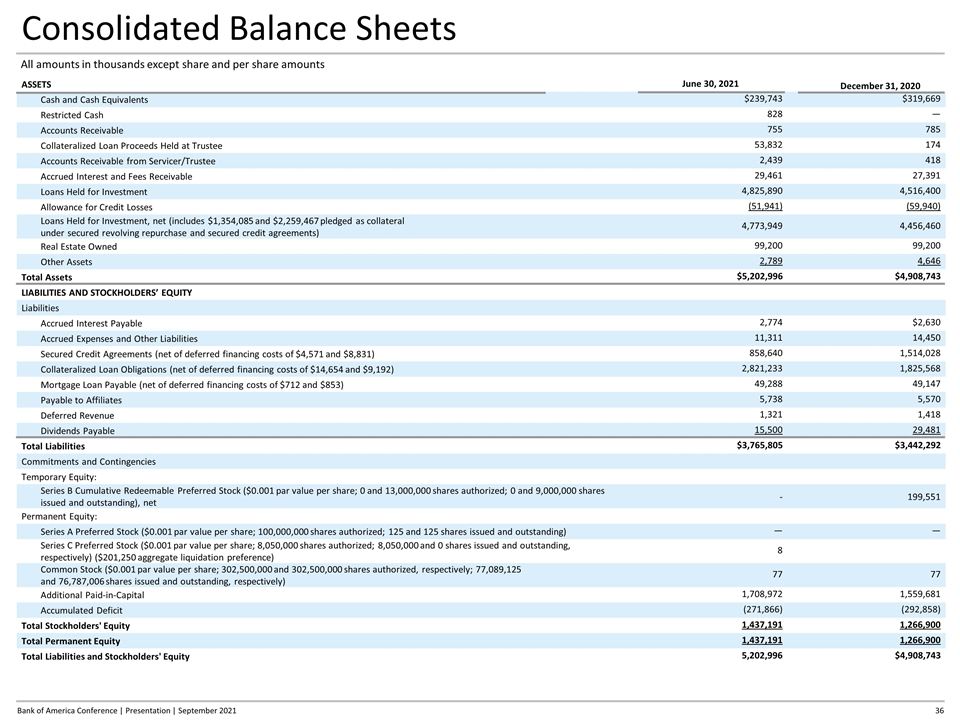Click the Total Assets row label

pyautogui.click(x=47, y=277)
